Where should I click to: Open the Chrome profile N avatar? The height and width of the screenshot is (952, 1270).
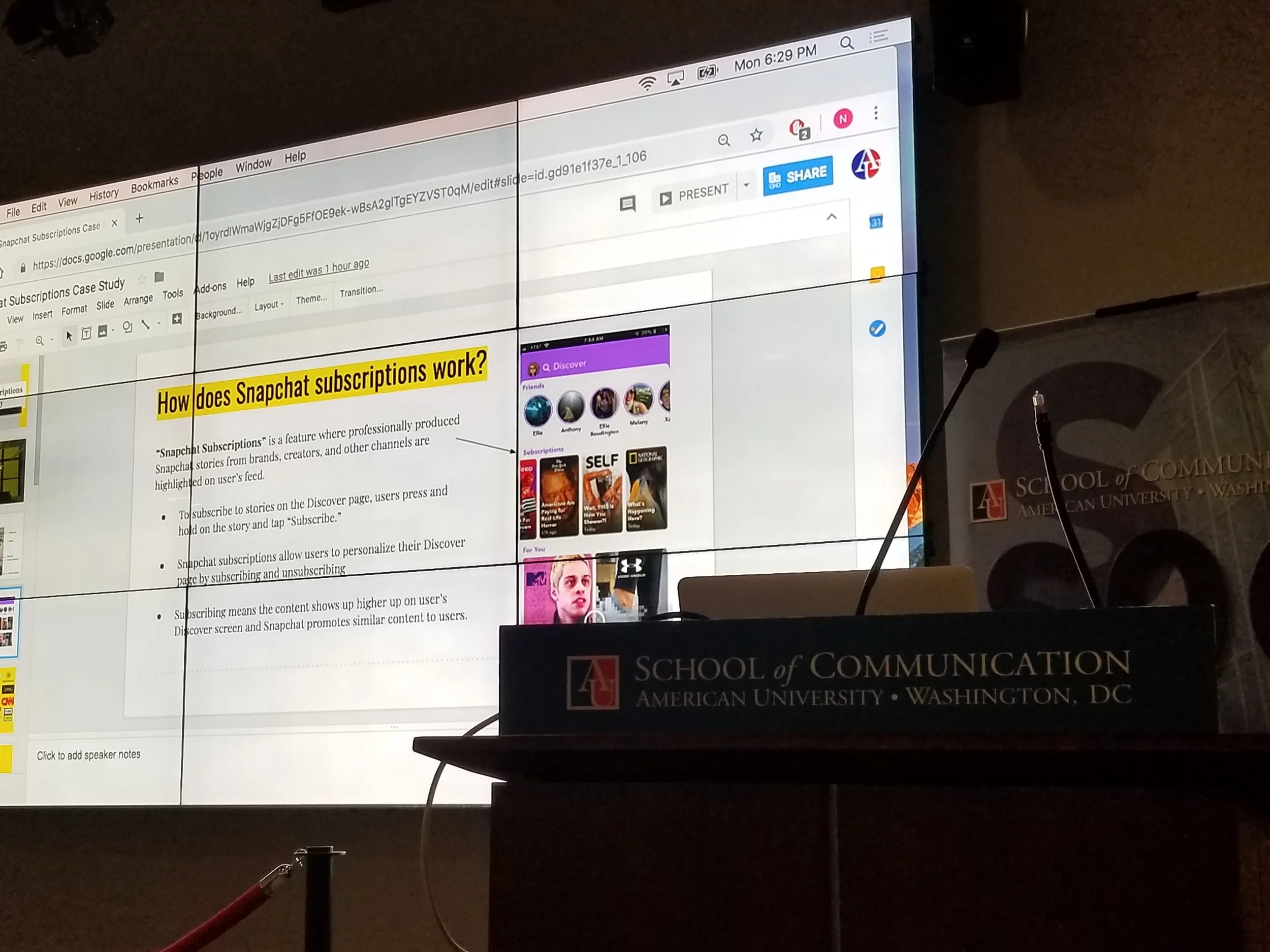pyautogui.click(x=843, y=119)
